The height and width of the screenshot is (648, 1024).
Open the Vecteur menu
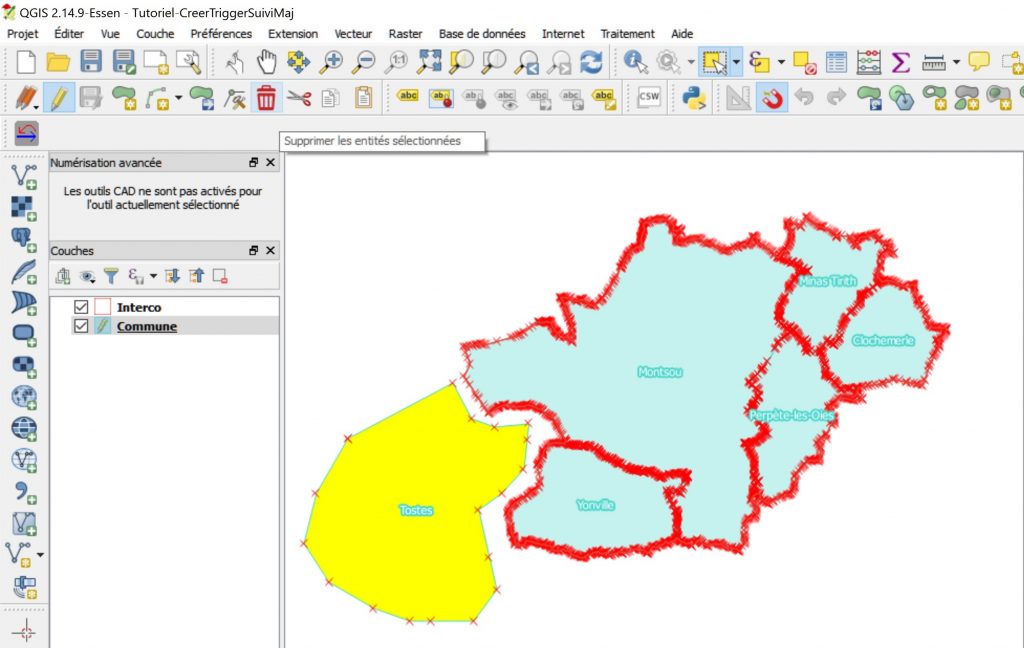point(353,33)
